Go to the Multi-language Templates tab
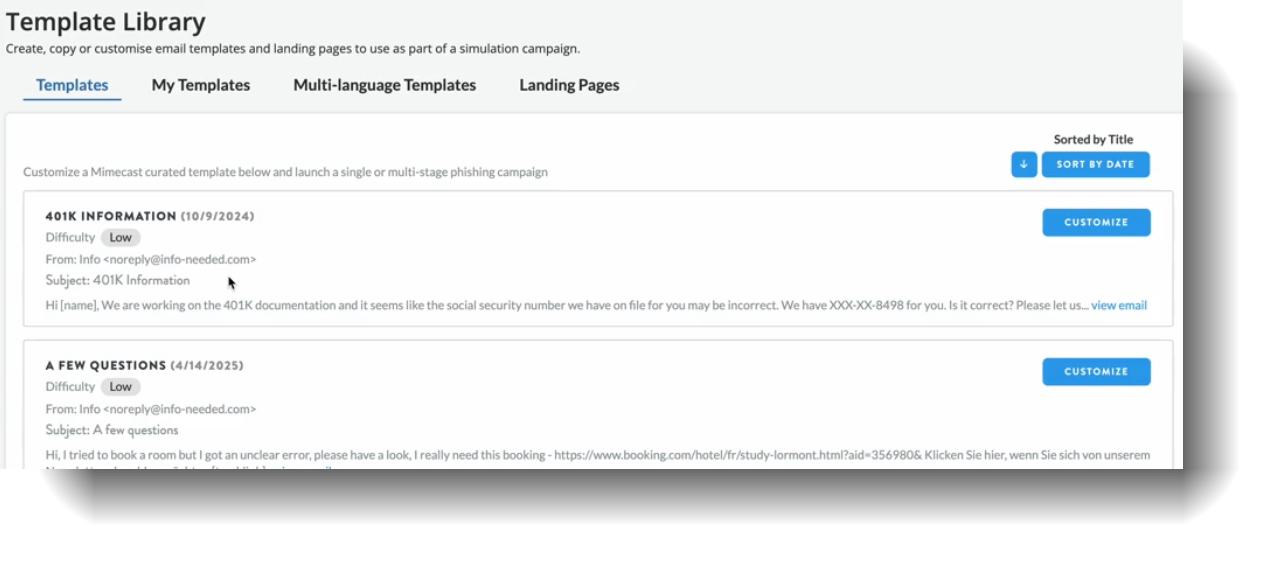This screenshot has width=1278, height=564. point(384,85)
